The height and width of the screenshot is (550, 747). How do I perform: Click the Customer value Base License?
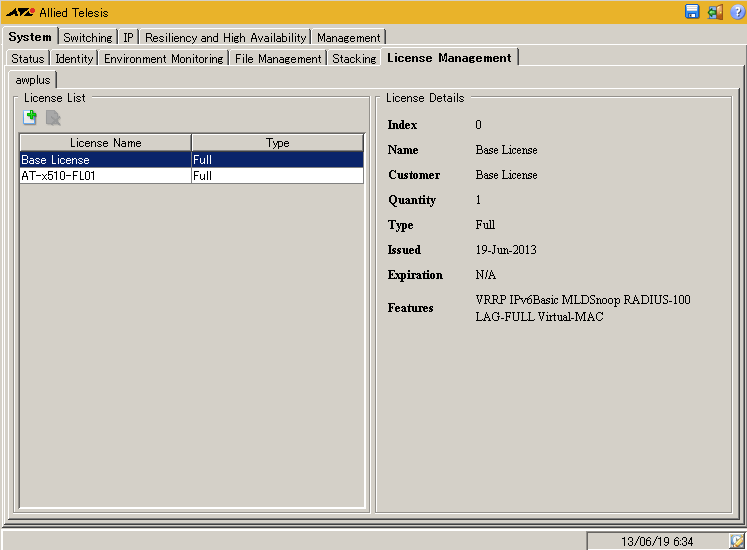[506, 175]
